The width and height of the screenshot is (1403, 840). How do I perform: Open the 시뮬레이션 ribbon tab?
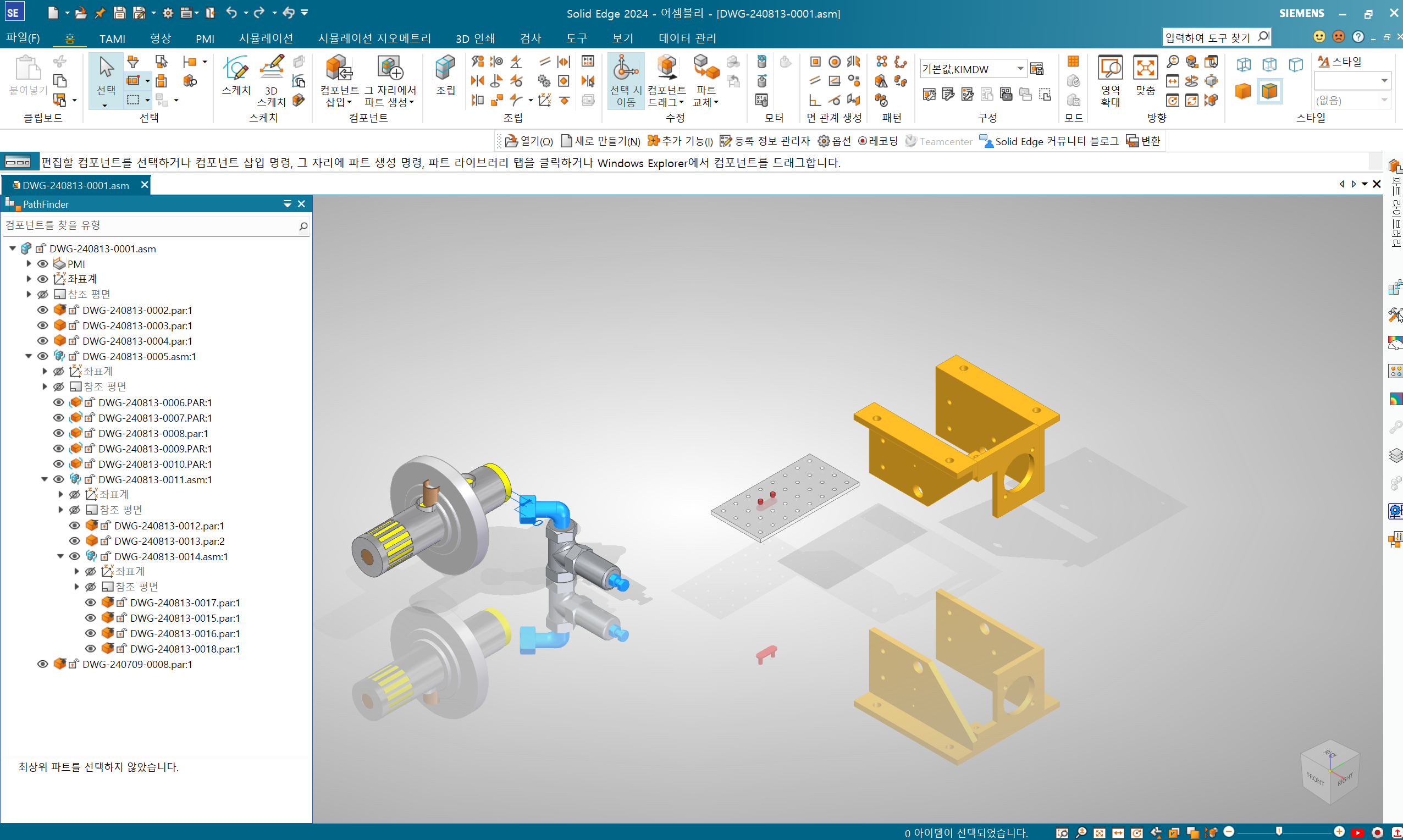coord(266,38)
